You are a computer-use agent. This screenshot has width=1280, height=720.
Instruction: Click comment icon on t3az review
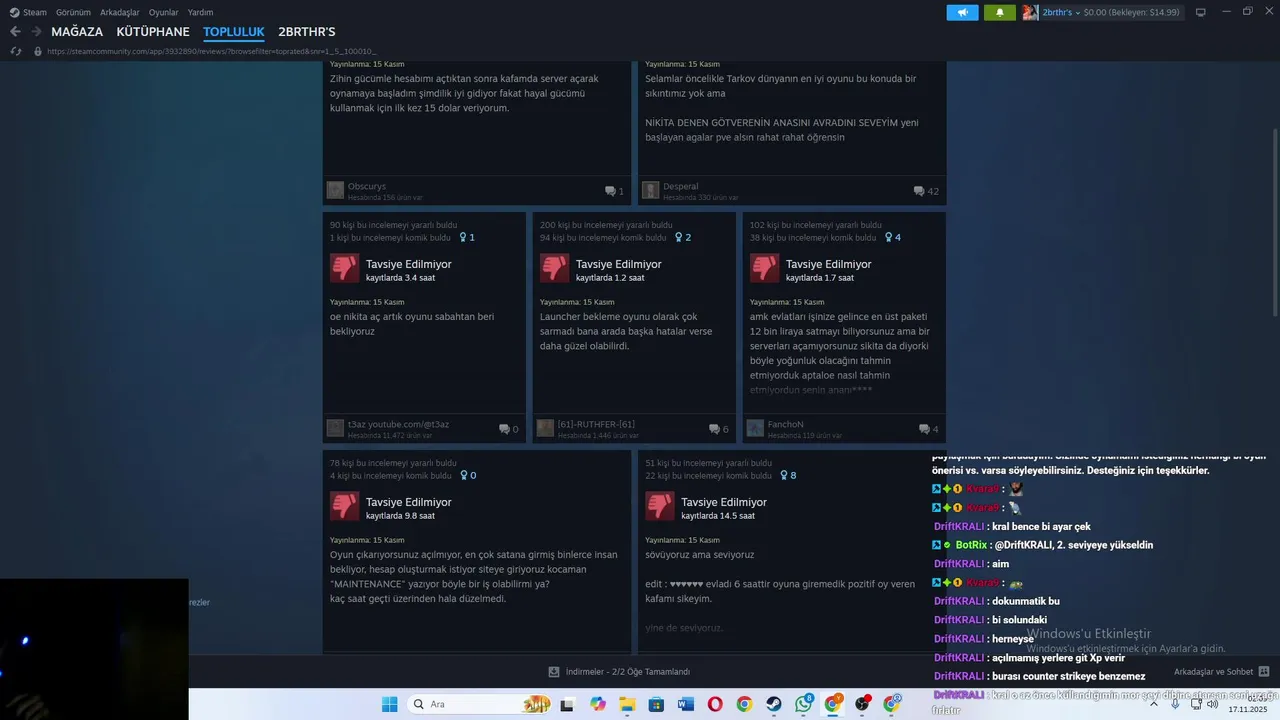pos(504,429)
